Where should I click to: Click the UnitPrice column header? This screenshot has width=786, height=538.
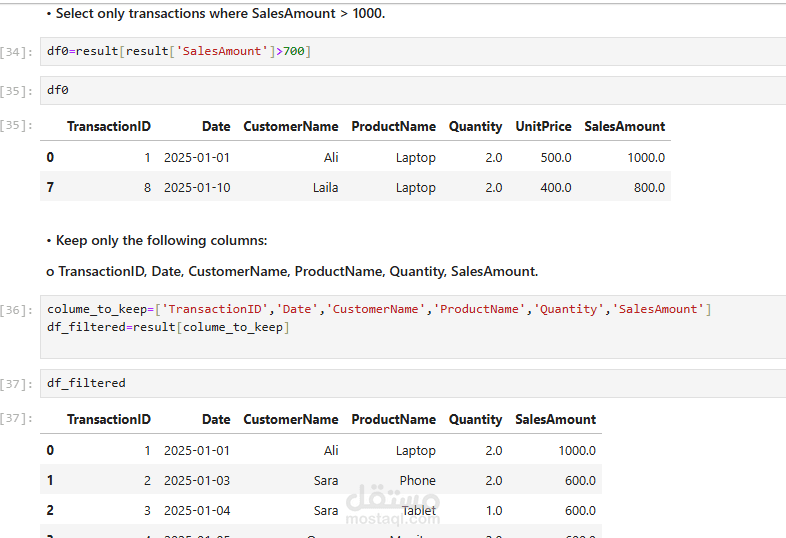pos(543,126)
